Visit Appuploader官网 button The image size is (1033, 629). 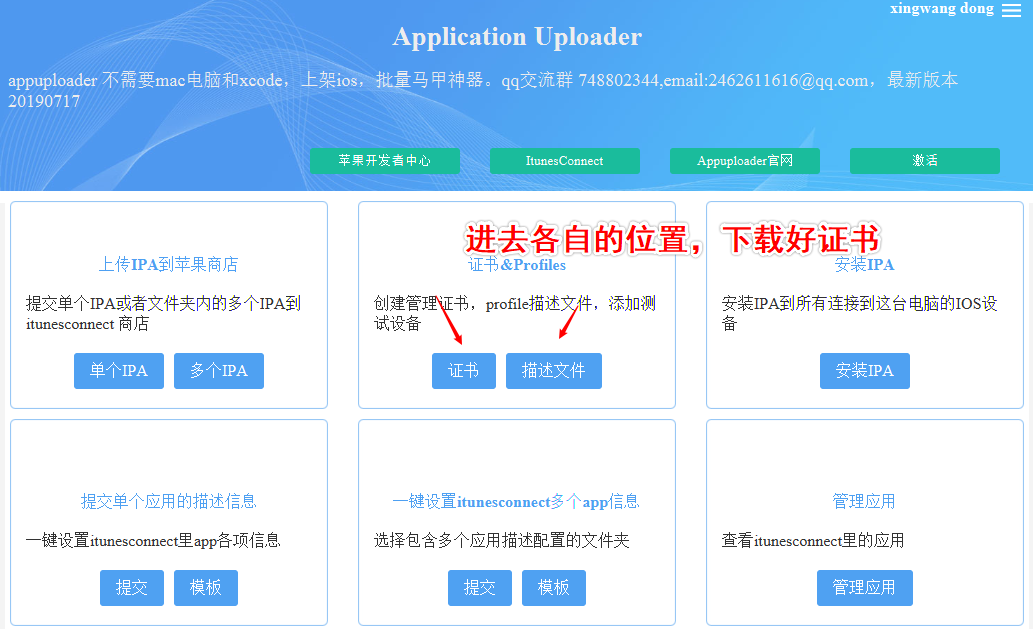pos(745,161)
